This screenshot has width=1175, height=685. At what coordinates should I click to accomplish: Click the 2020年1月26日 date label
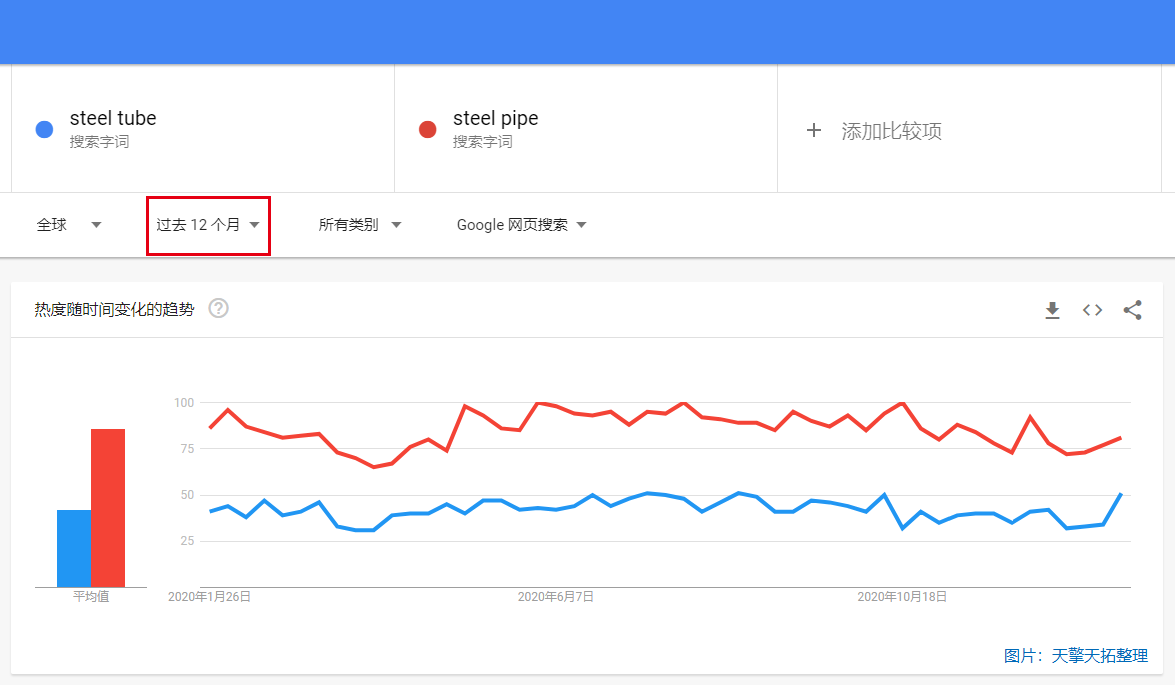point(209,597)
